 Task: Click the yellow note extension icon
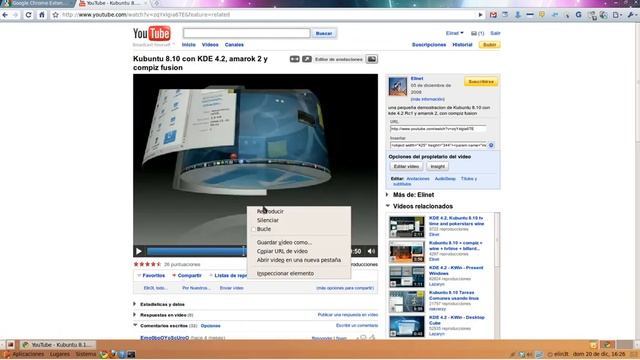pyautogui.click(x=542, y=15)
